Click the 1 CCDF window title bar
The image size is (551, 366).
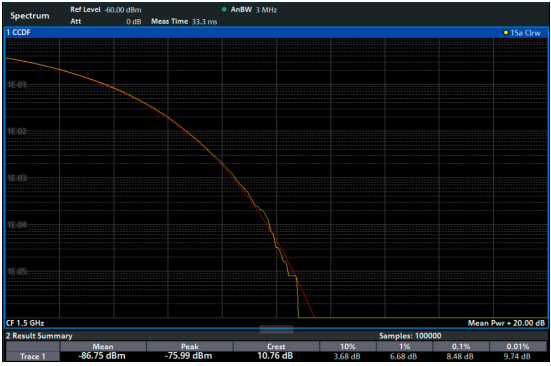point(276,33)
